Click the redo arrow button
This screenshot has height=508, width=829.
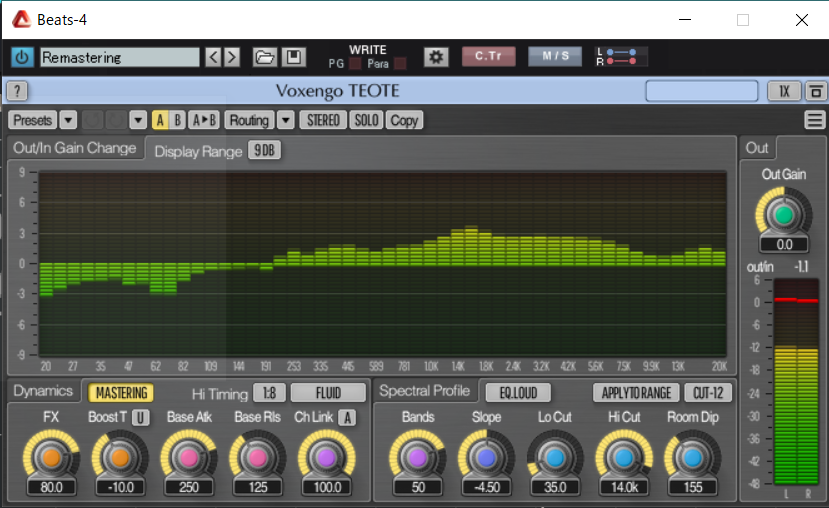115,121
